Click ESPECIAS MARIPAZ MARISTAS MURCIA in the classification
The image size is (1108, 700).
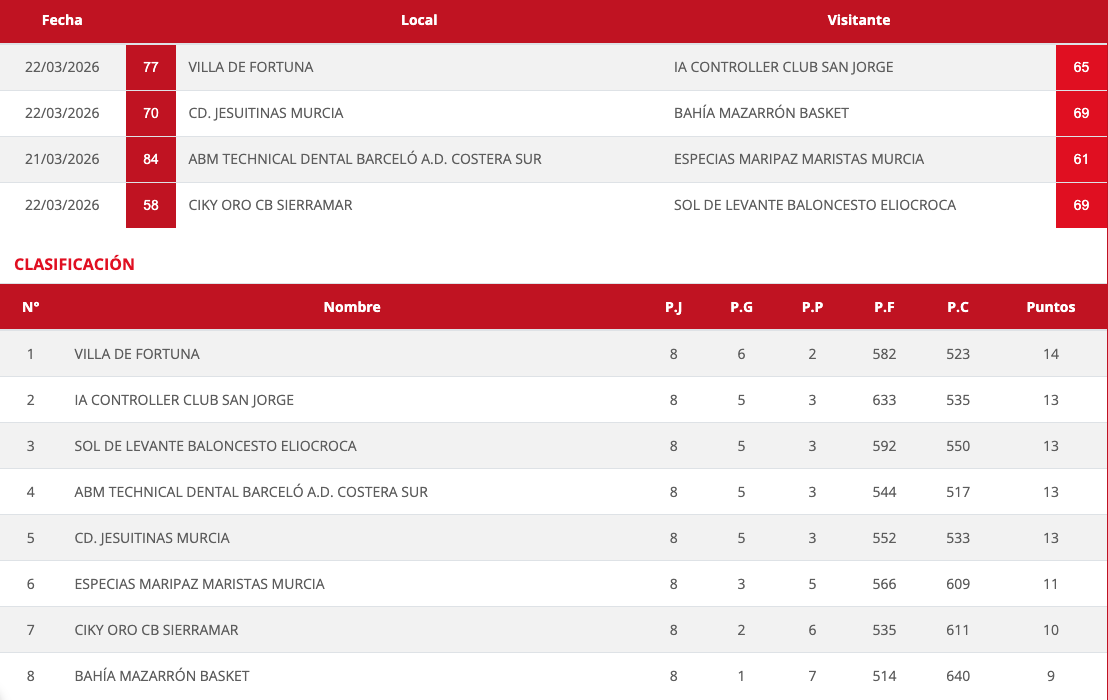point(199,584)
